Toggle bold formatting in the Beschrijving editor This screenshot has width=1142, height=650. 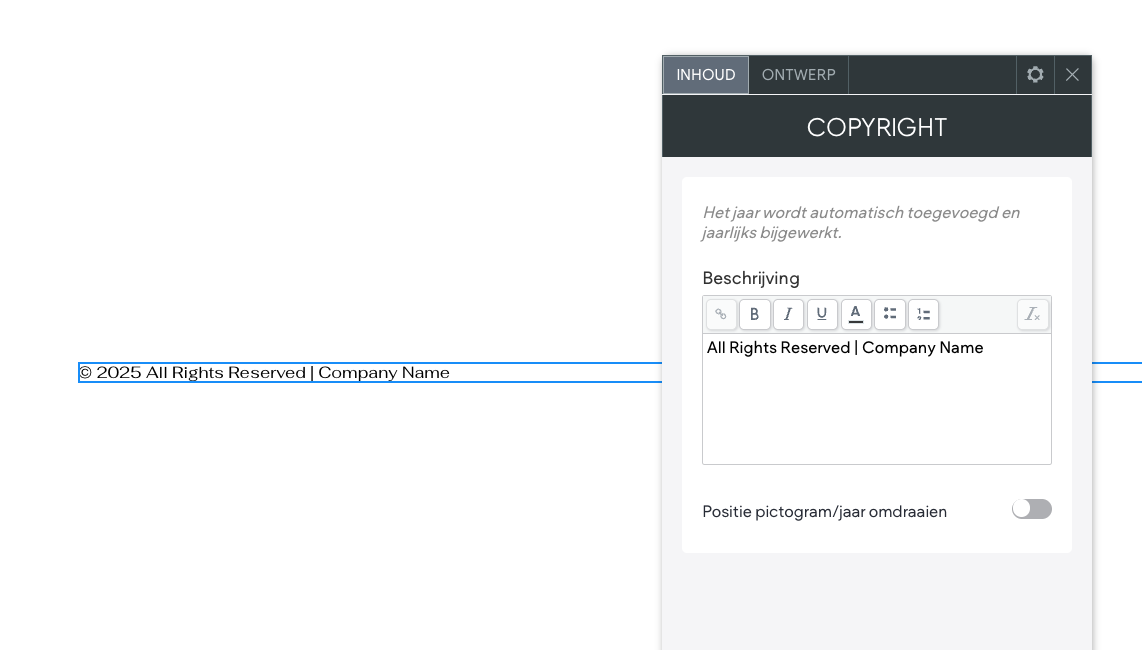click(x=755, y=315)
